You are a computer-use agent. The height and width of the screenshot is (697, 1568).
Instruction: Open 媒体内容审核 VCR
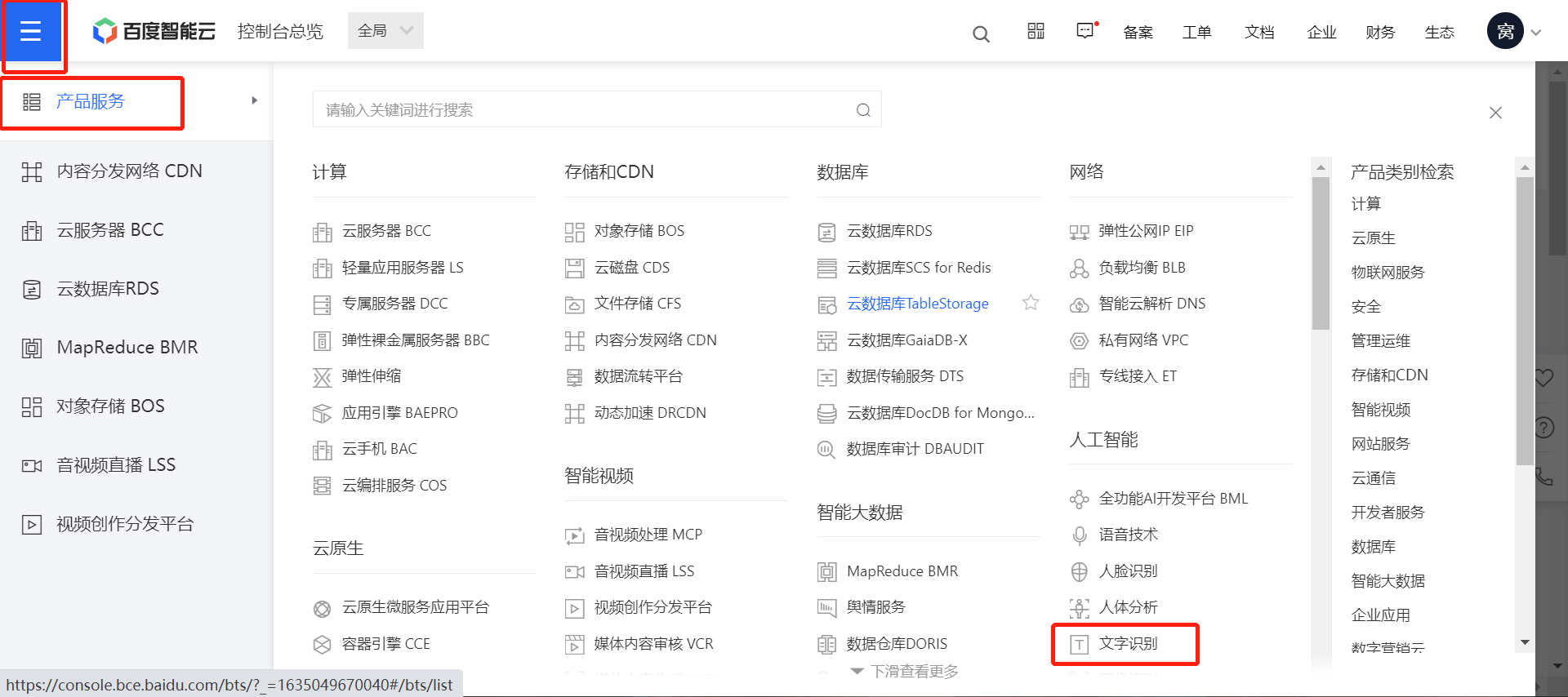(x=653, y=644)
